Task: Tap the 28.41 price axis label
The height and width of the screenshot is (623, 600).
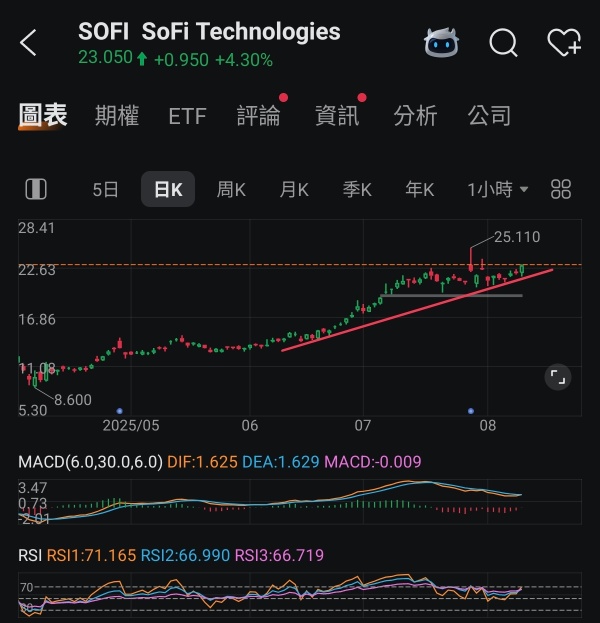Action: 37,228
